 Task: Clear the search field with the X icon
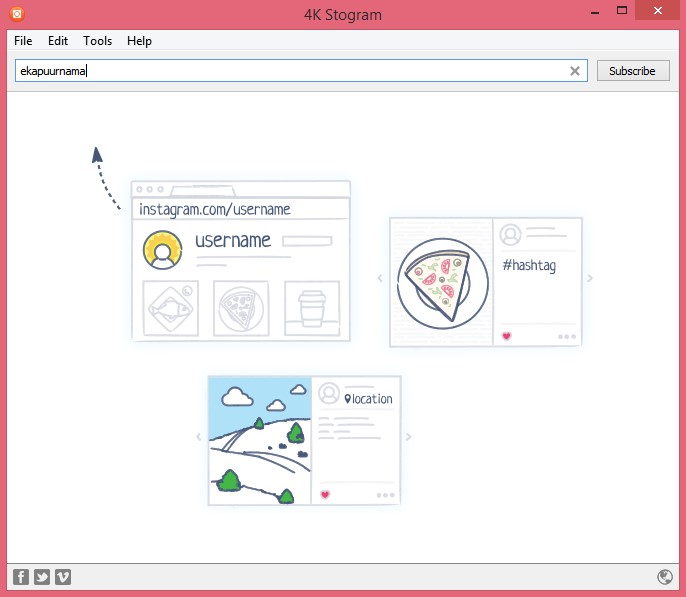pos(575,71)
